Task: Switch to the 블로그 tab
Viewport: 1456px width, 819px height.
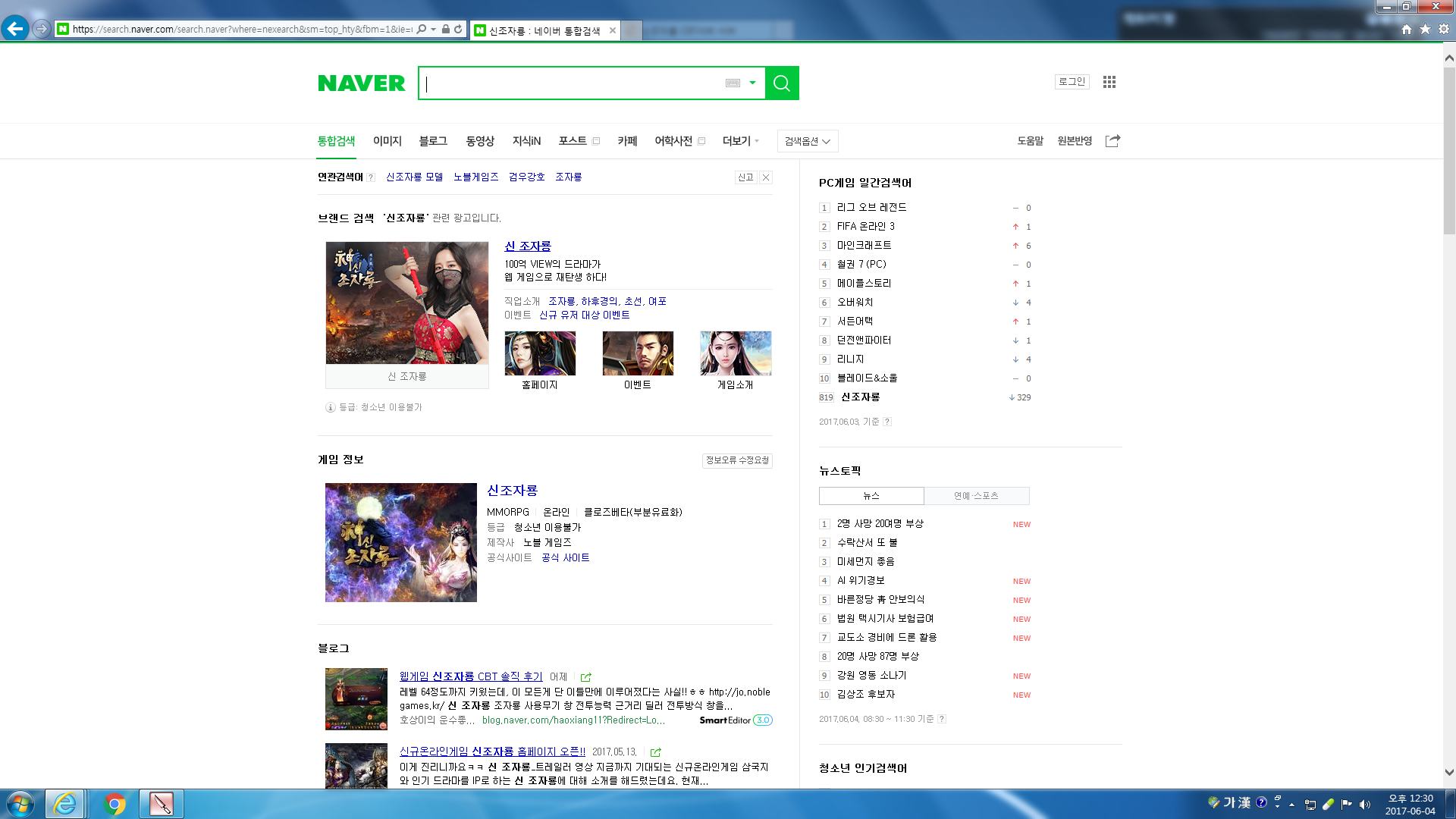Action: pos(433,141)
